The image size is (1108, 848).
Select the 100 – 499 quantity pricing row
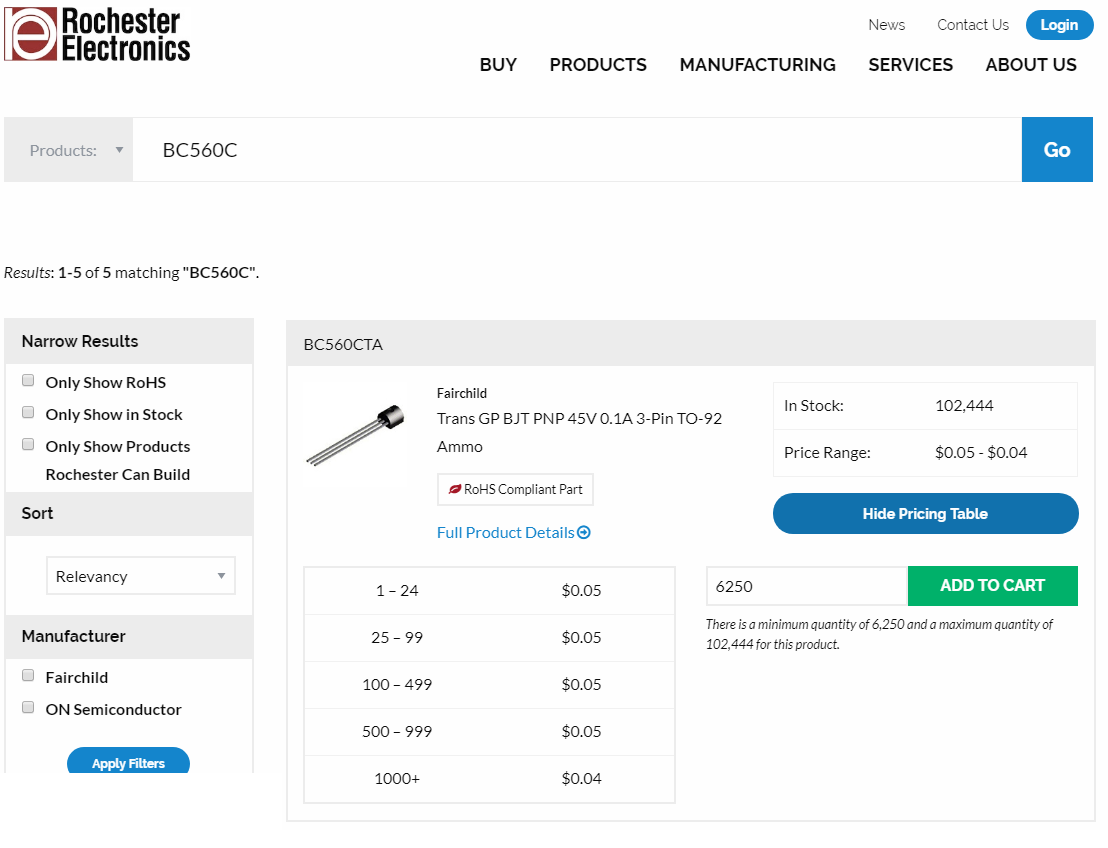pyautogui.click(x=489, y=685)
